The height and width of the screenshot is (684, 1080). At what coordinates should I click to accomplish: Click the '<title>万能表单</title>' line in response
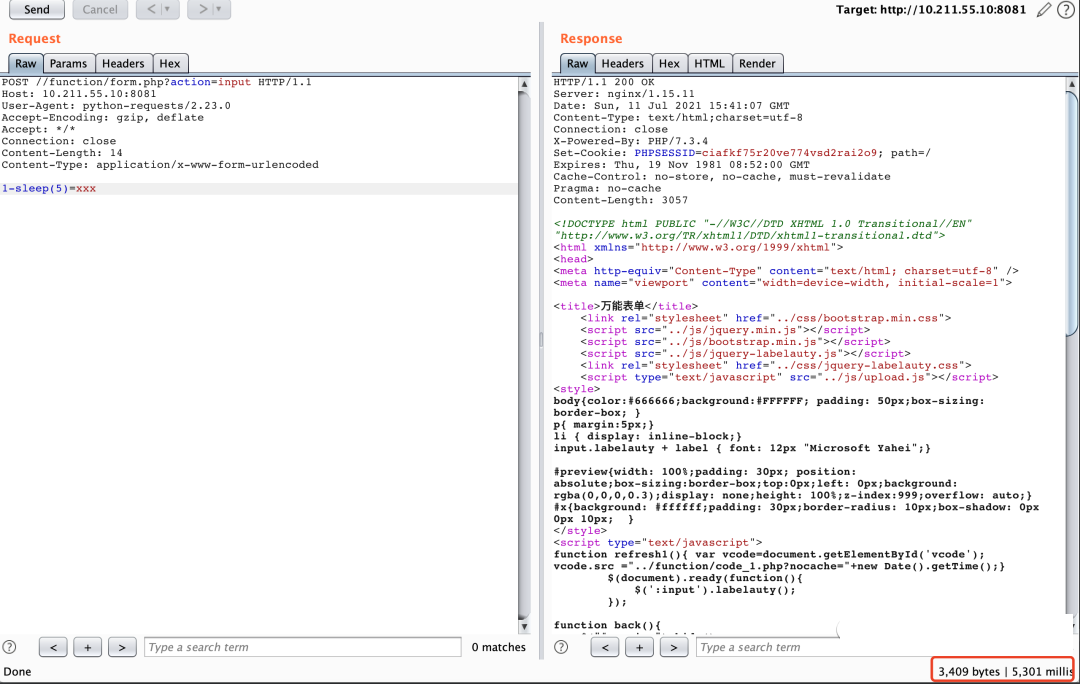pos(626,306)
